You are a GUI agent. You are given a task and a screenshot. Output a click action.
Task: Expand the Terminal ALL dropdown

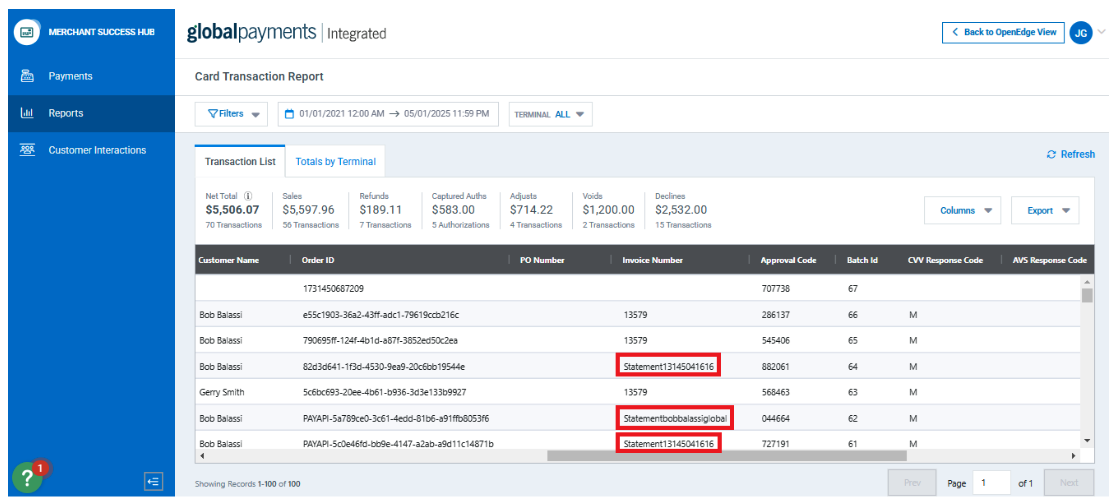pyautogui.click(x=550, y=114)
